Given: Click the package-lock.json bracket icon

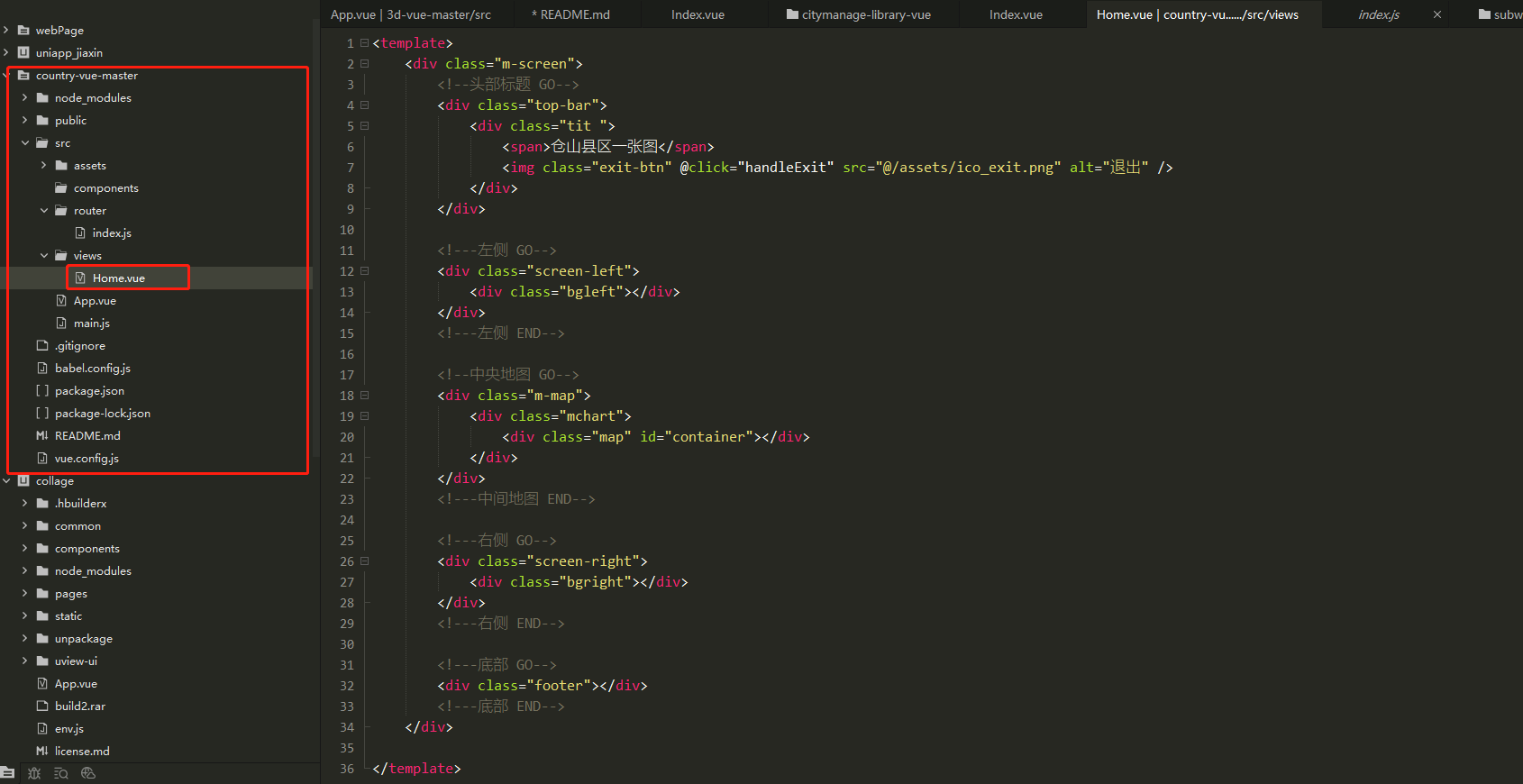Looking at the screenshot, I should [42, 414].
